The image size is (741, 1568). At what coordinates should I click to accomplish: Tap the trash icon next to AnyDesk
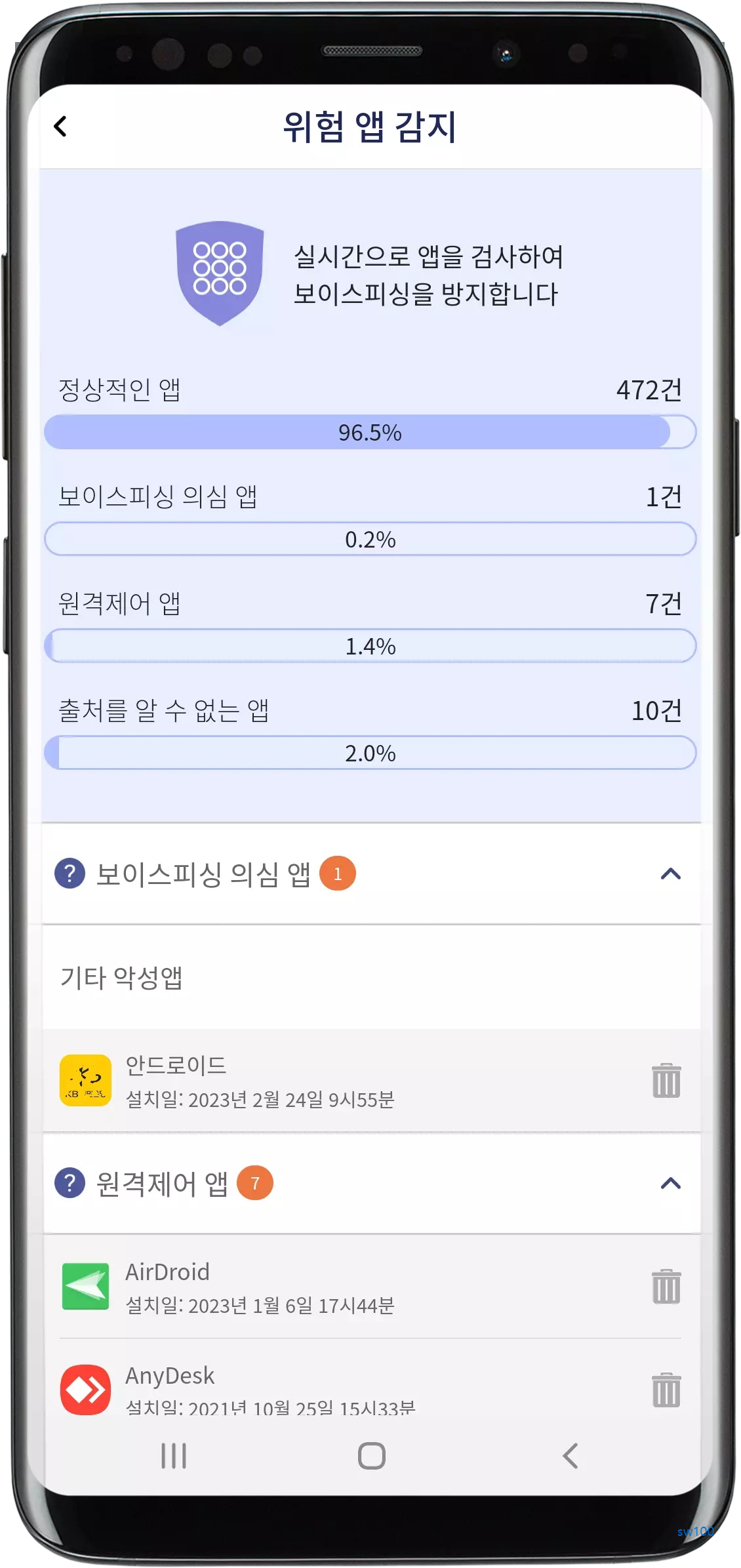(x=667, y=1389)
